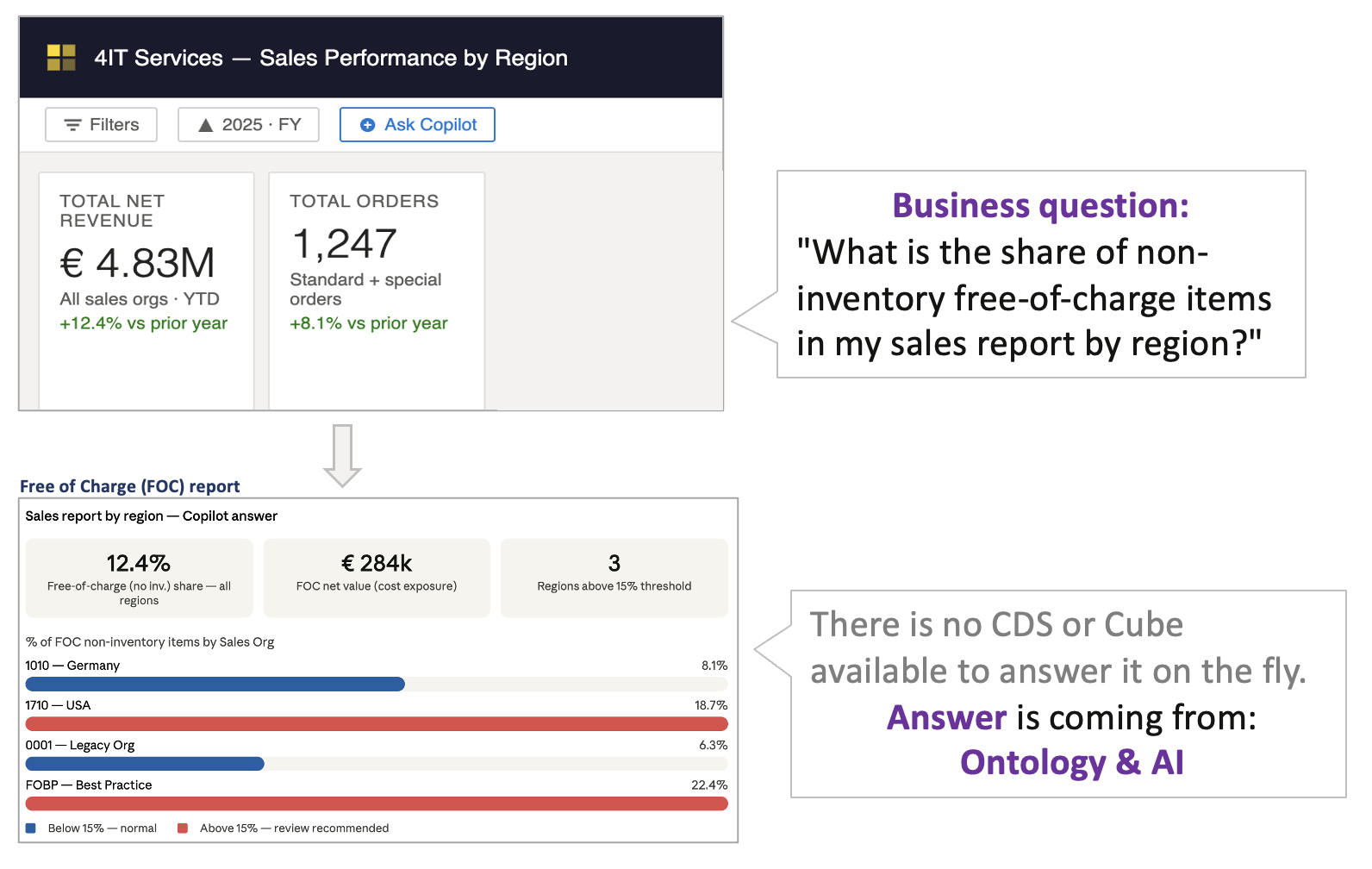
Task: Select the Filters funnel icon
Action: pyautogui.click(x=72, y=124)
